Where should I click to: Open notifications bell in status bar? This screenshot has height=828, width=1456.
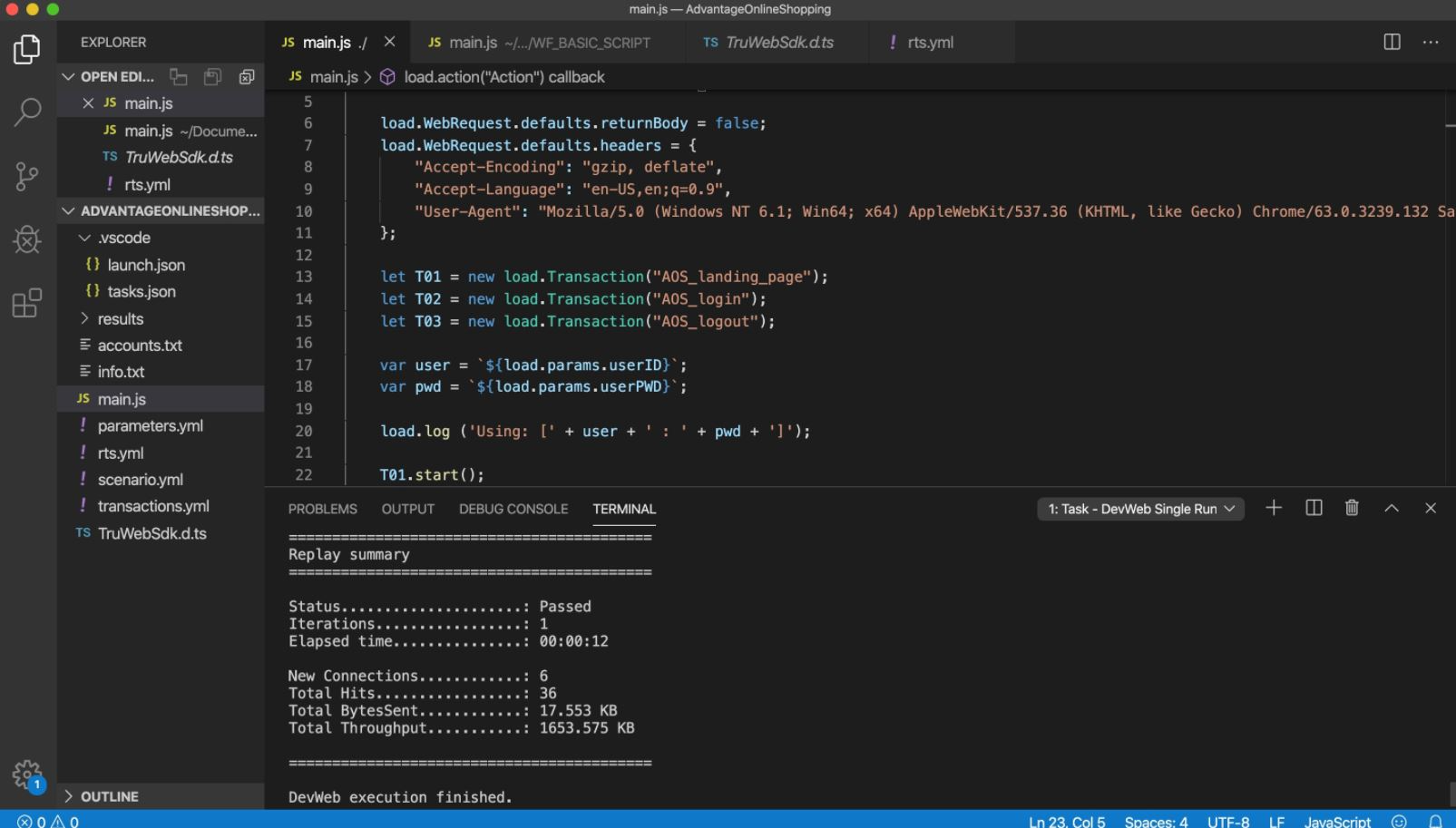coord(1435,821)
